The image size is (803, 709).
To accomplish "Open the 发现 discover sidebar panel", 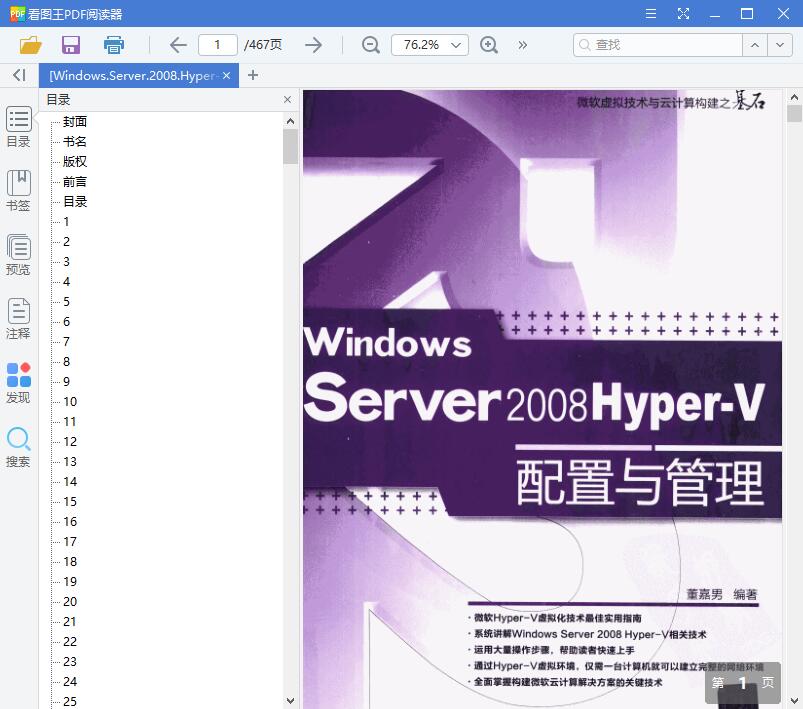I will pos(18,383).
